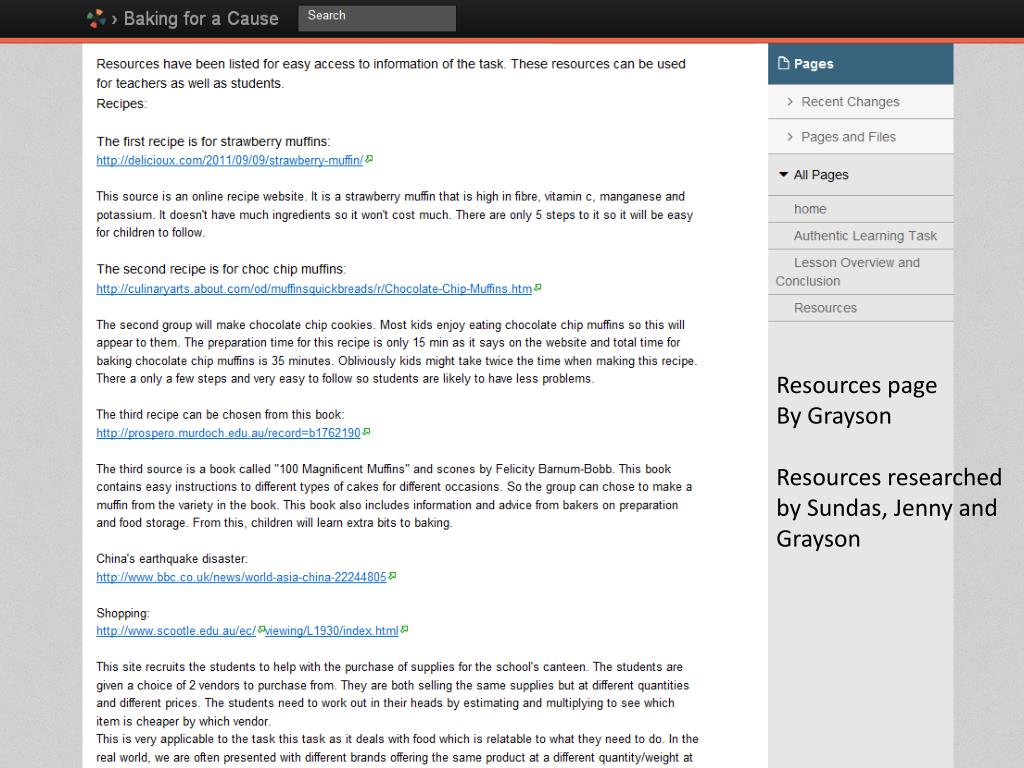
Task: Open the viewing/L1930/index.html link
Action: [331, 631]
